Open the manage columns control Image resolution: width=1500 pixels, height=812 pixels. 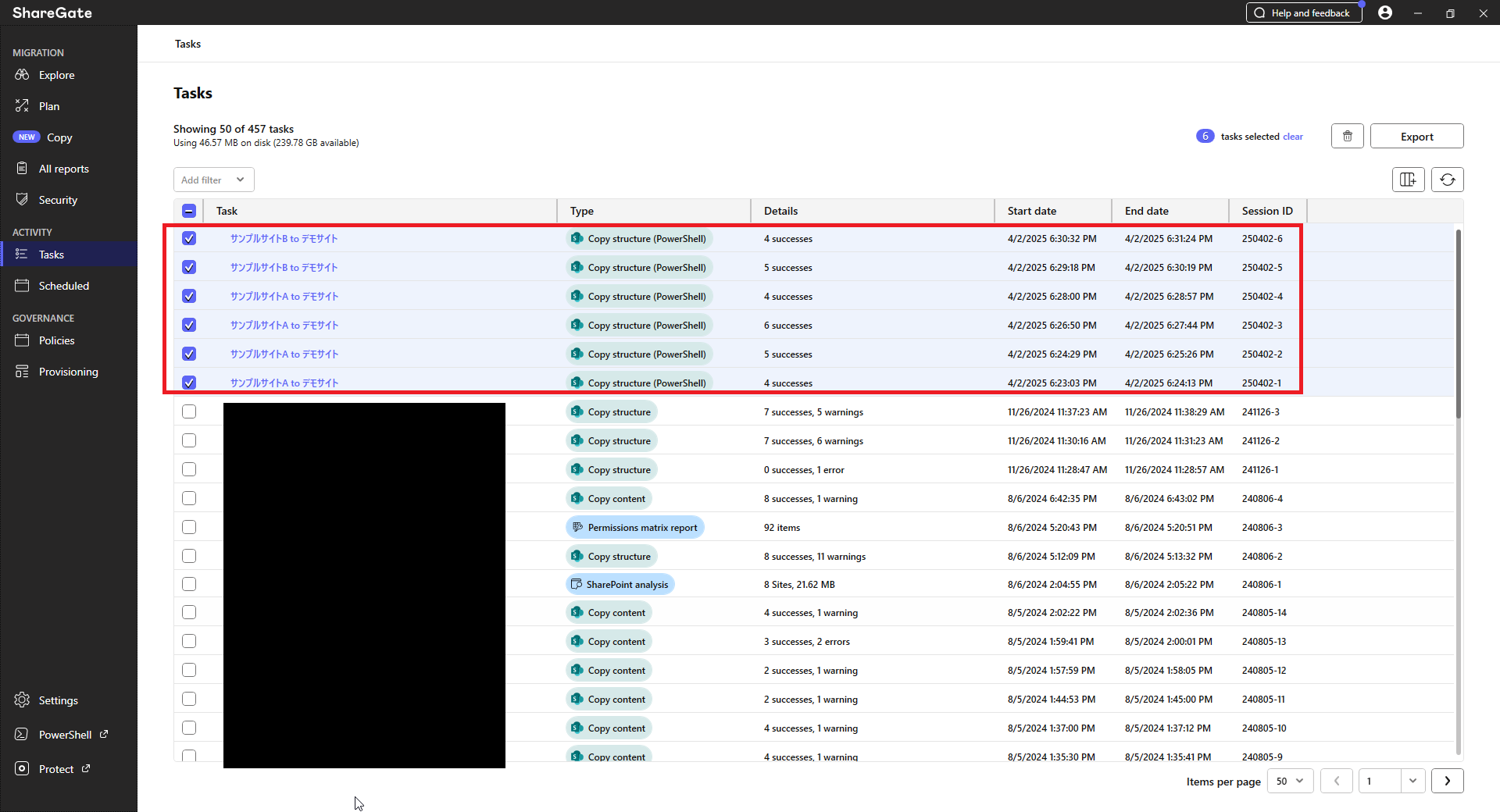pos(1408,179)
